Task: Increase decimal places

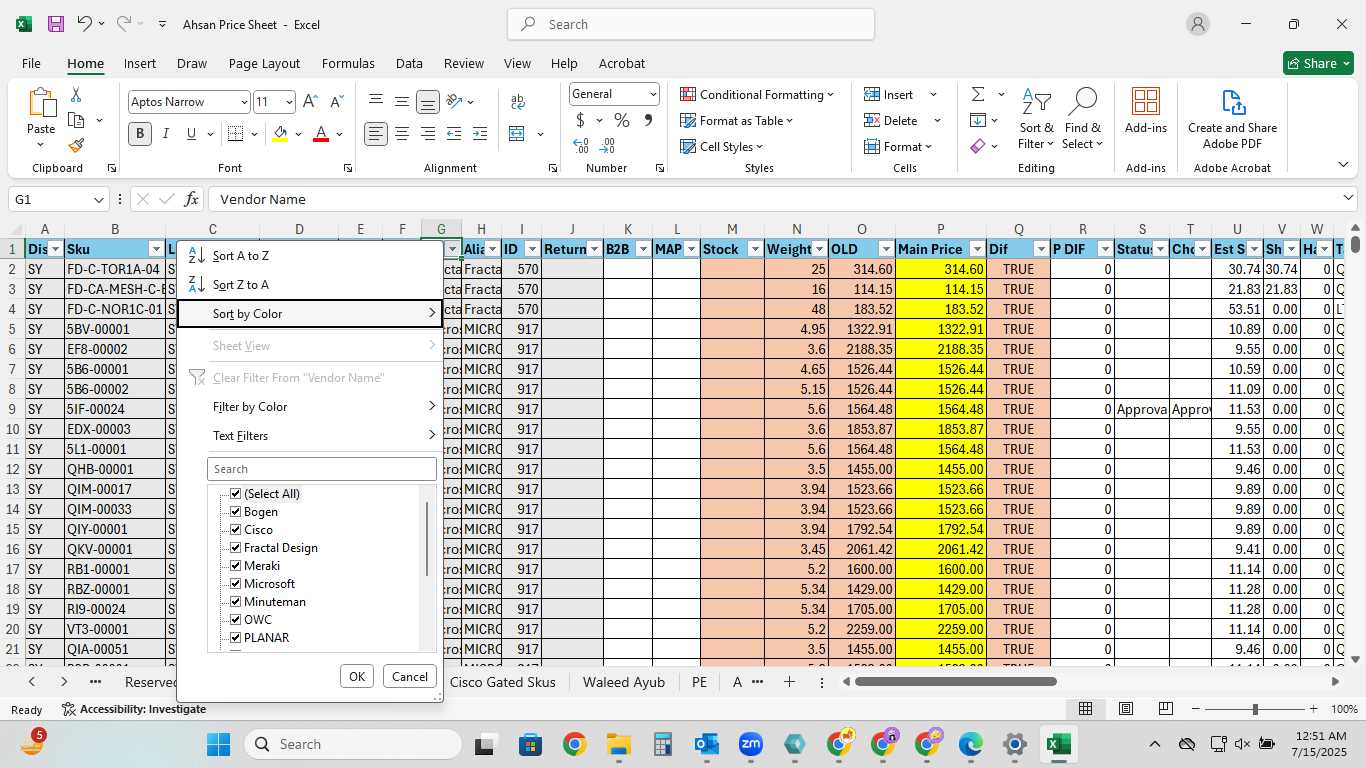Action: click(581, 146)
